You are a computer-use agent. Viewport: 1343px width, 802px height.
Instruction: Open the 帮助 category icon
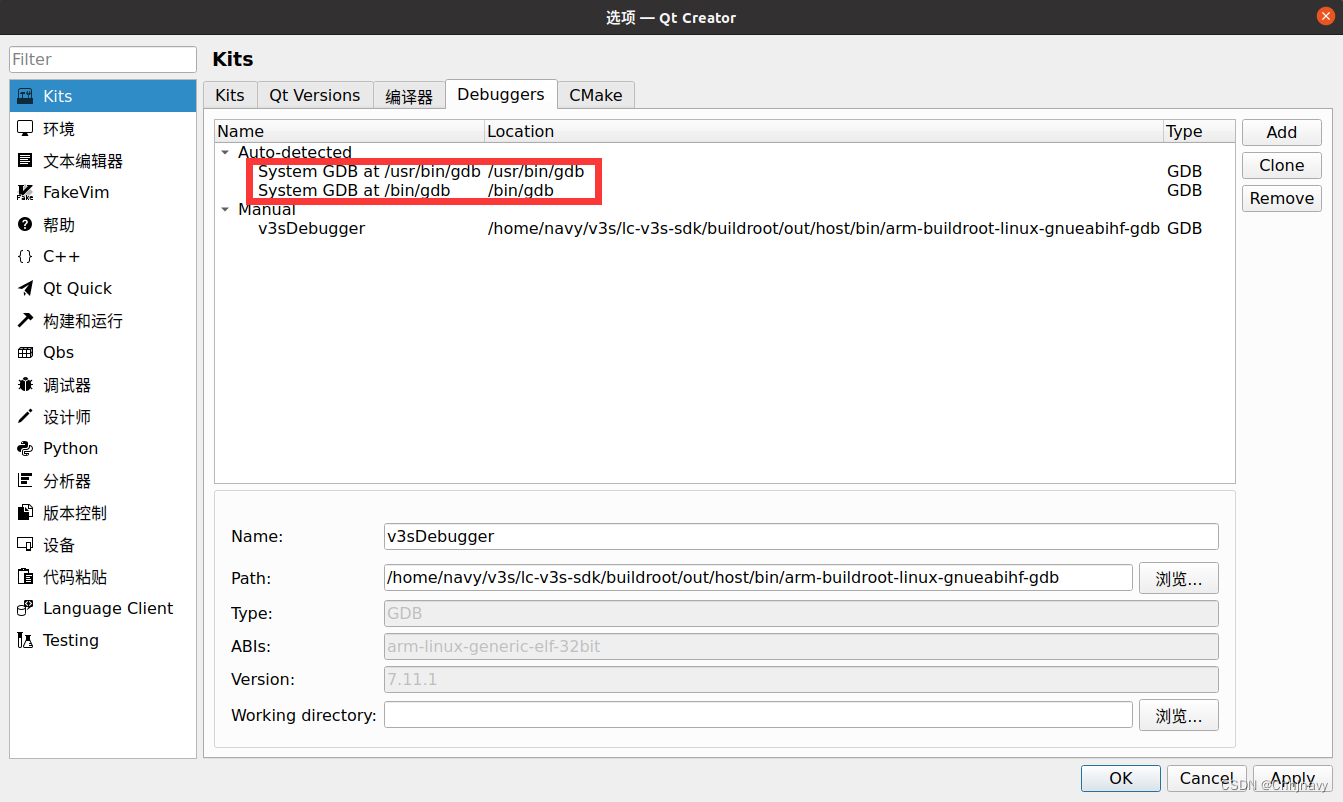[x=26, y=224]
